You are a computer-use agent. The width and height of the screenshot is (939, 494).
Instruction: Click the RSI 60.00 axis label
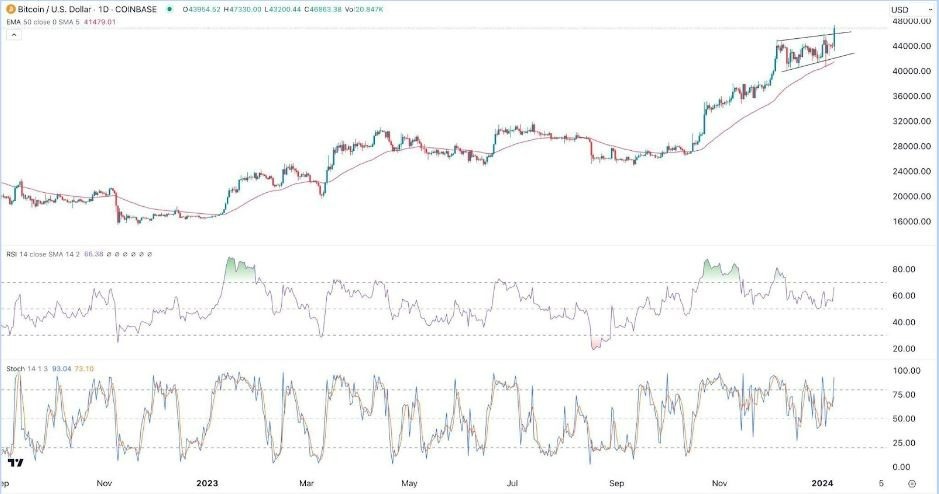(904, 296)
